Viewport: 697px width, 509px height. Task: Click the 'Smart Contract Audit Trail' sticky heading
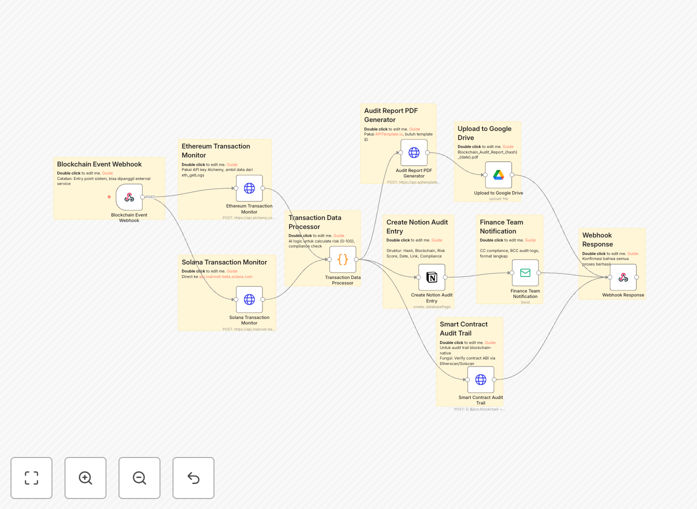463,329
